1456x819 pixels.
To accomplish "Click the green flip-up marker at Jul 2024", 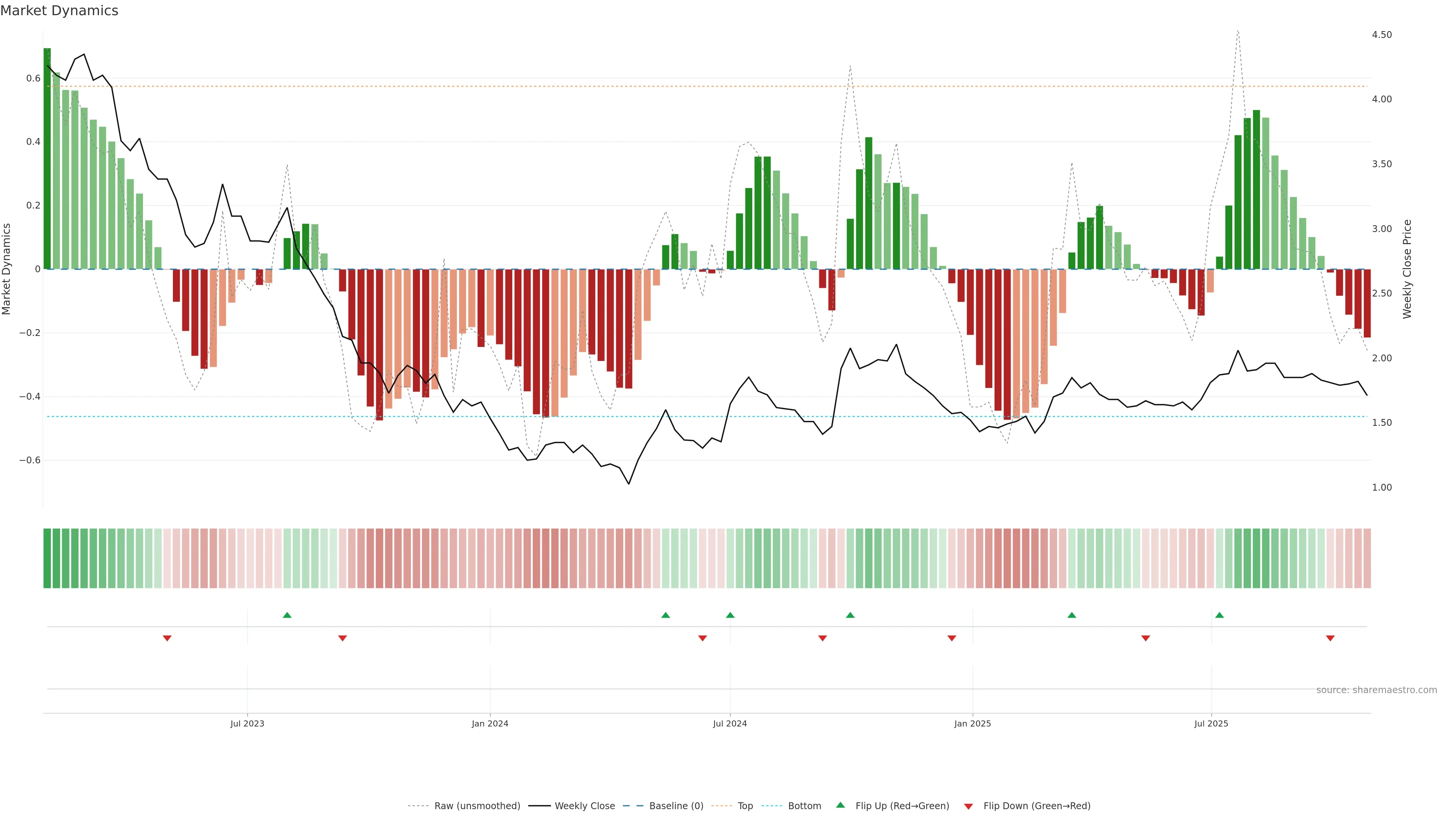I will click(730, 615).
